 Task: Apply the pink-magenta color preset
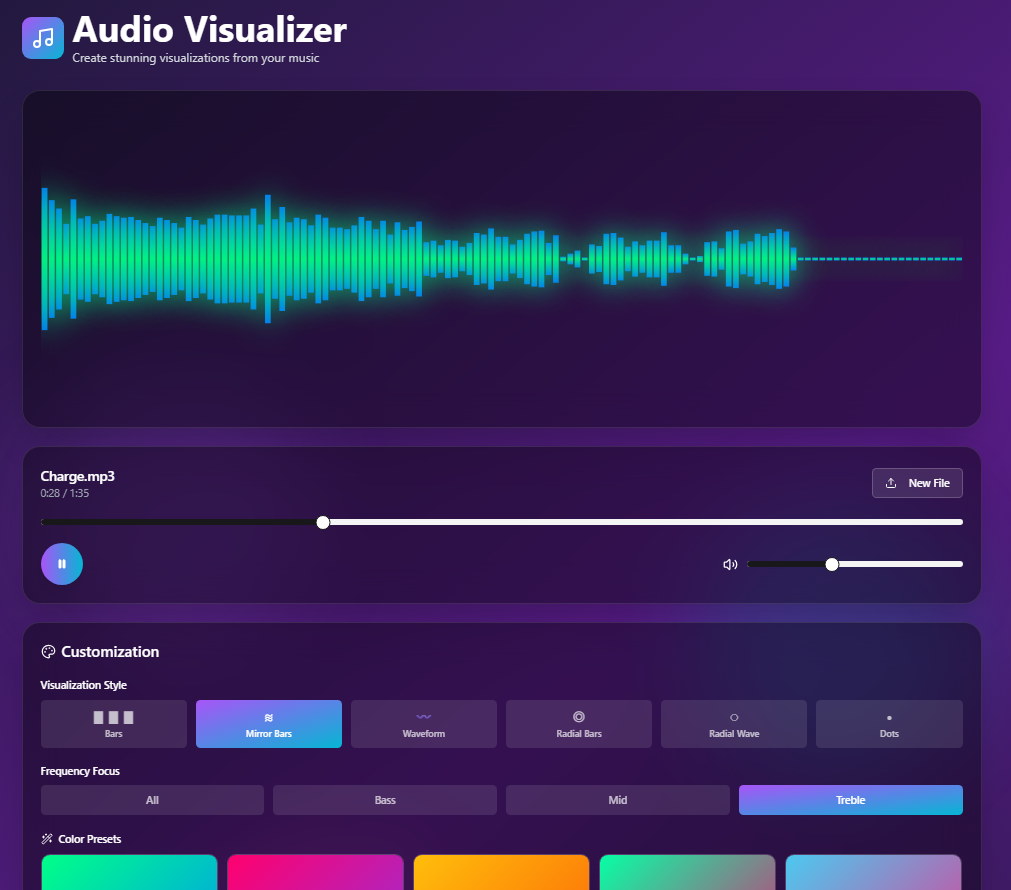(x=315, y=872)
